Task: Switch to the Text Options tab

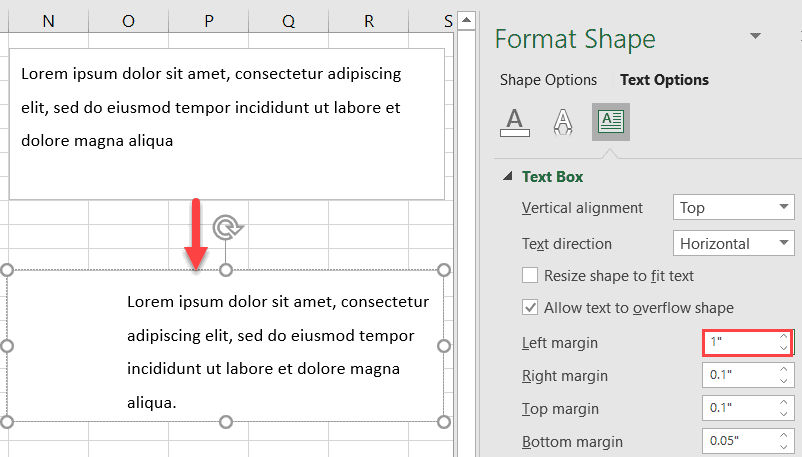Action: coord(664,80)
